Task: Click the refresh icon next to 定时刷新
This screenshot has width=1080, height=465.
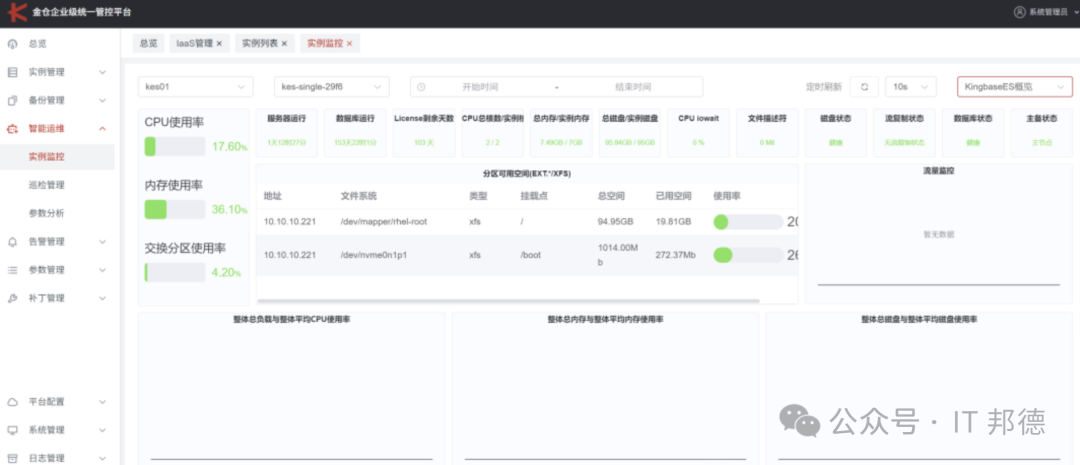Action: (864, 87)
